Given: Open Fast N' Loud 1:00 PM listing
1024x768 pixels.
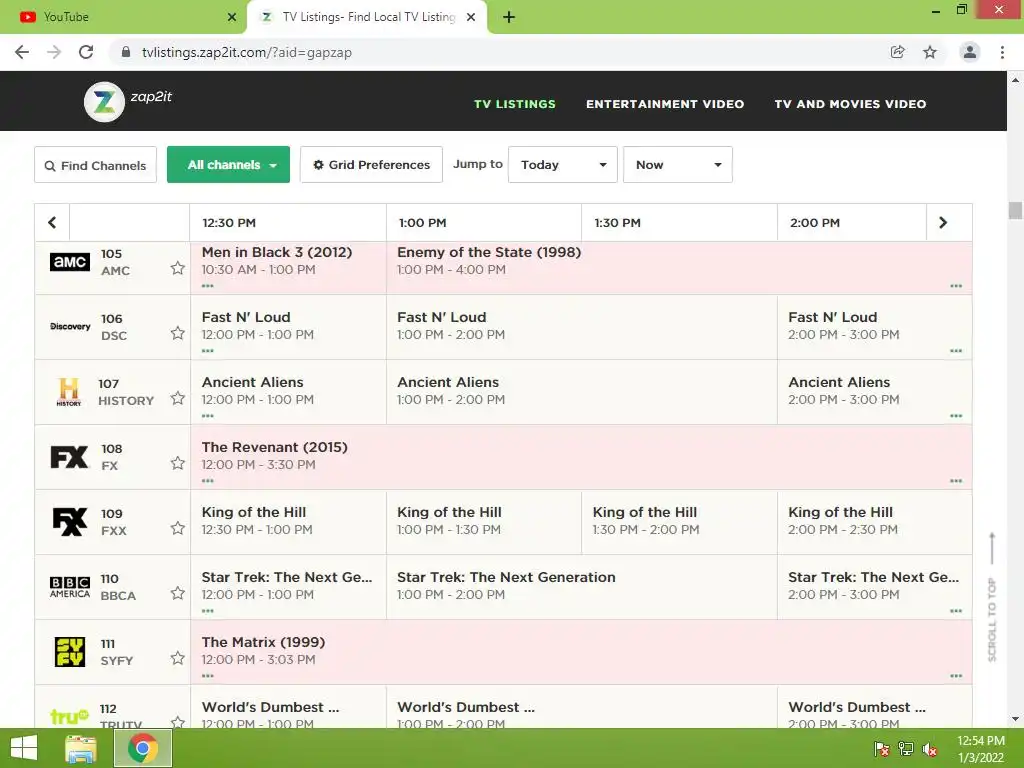Looking at the screenshot, I should coord(582,327).
